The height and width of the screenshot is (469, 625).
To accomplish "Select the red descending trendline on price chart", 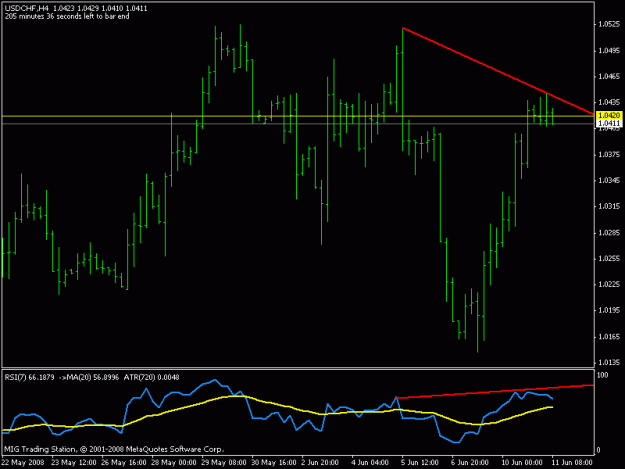I will (x=498, y=71).
